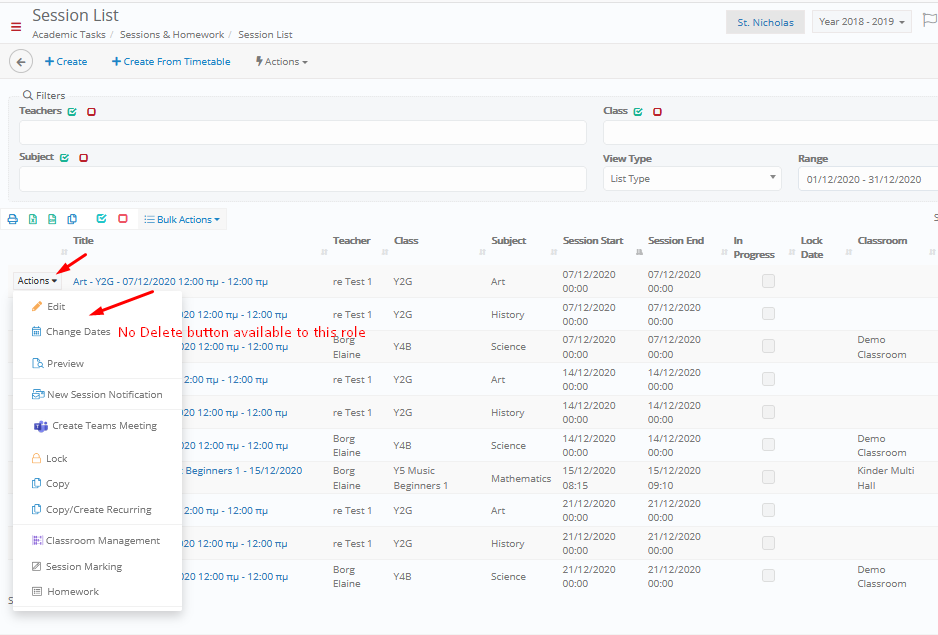Sort by the Session Start column header
Screen dimensions: 938x635
(x=593, y=241)
